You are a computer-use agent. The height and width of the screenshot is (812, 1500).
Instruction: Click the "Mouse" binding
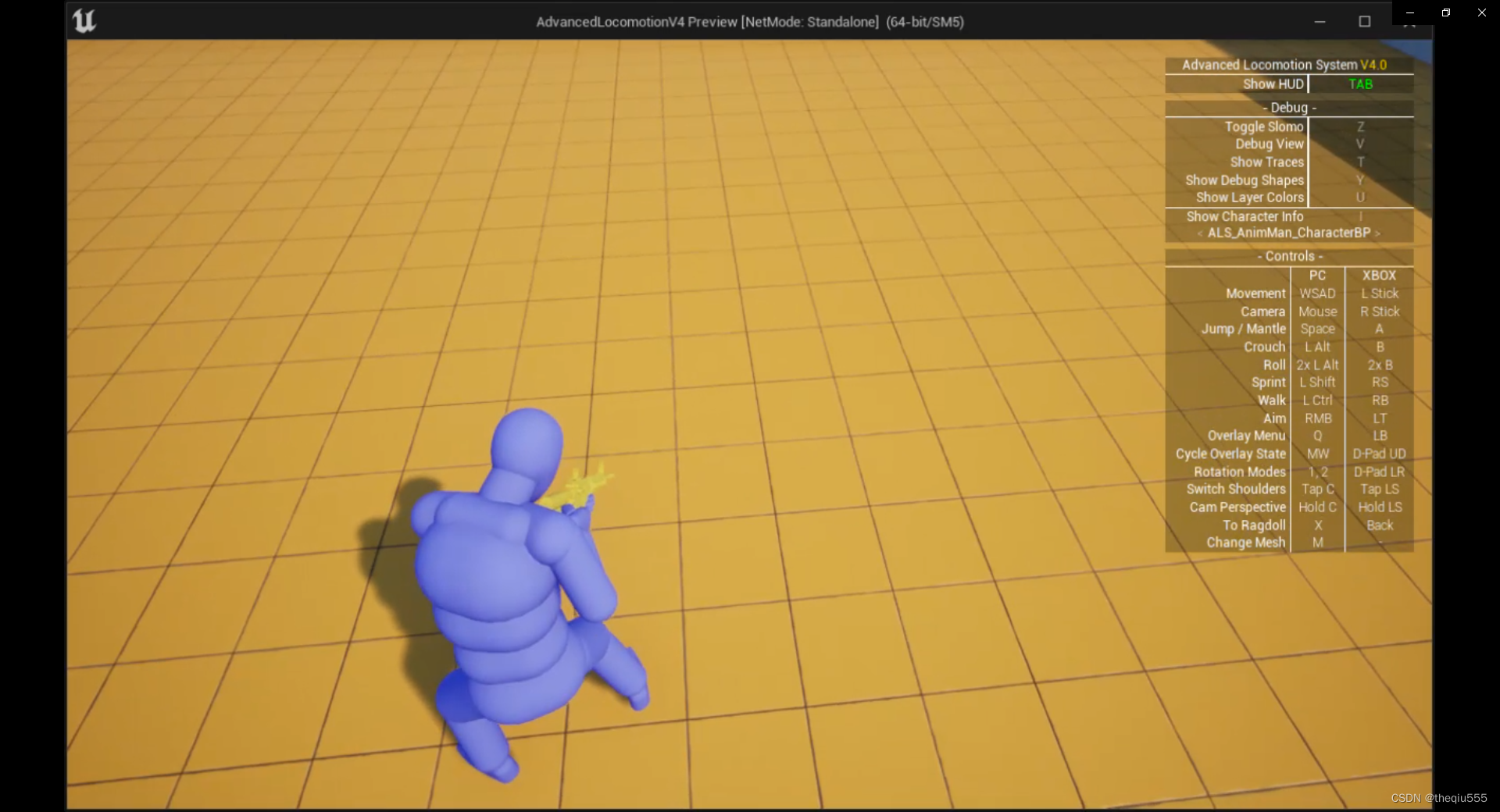pos(1317,312)
